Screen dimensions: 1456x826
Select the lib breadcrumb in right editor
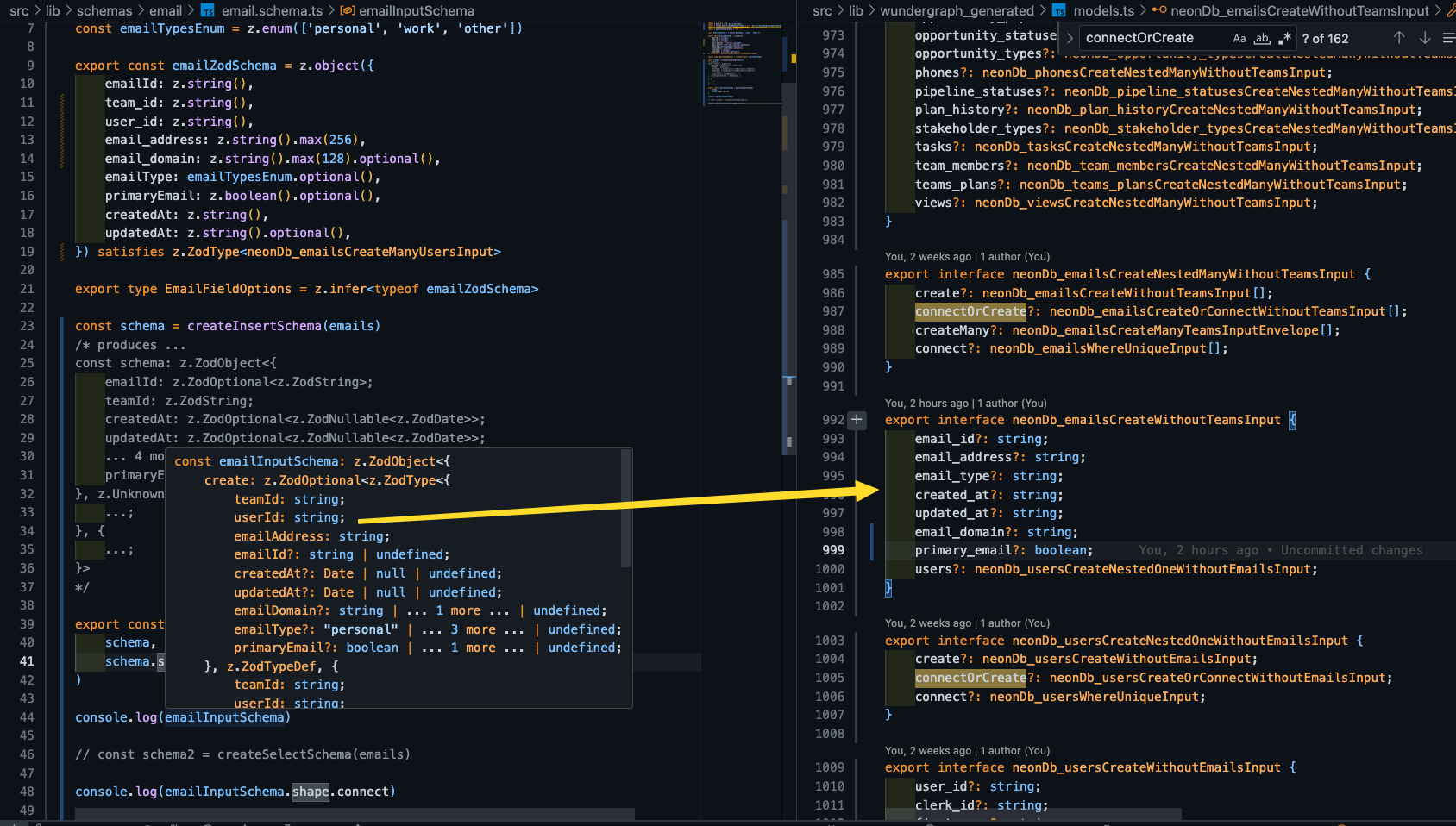[856, 10]
